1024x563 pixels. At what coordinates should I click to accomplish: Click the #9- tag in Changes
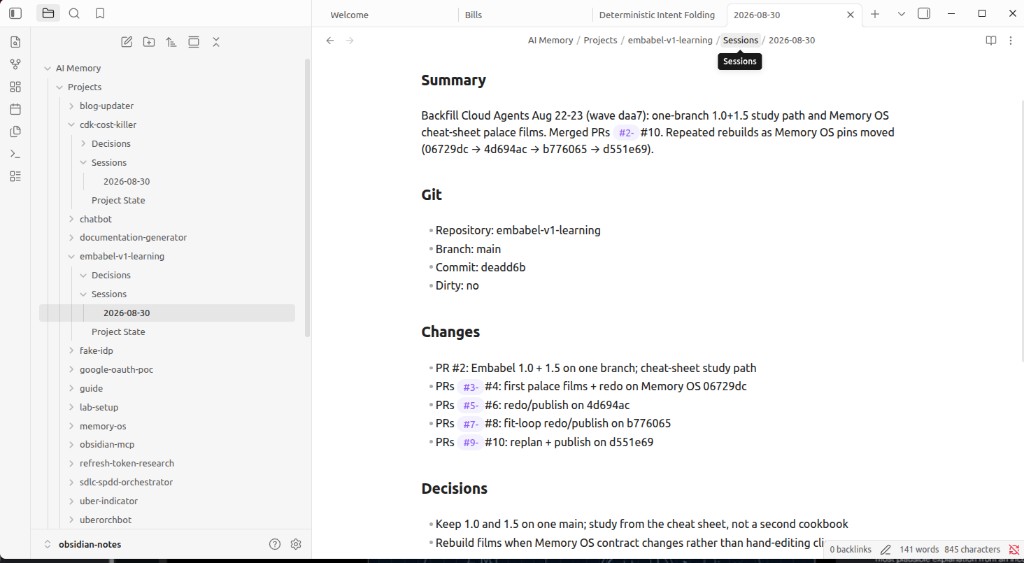click(x=470, y=443)
